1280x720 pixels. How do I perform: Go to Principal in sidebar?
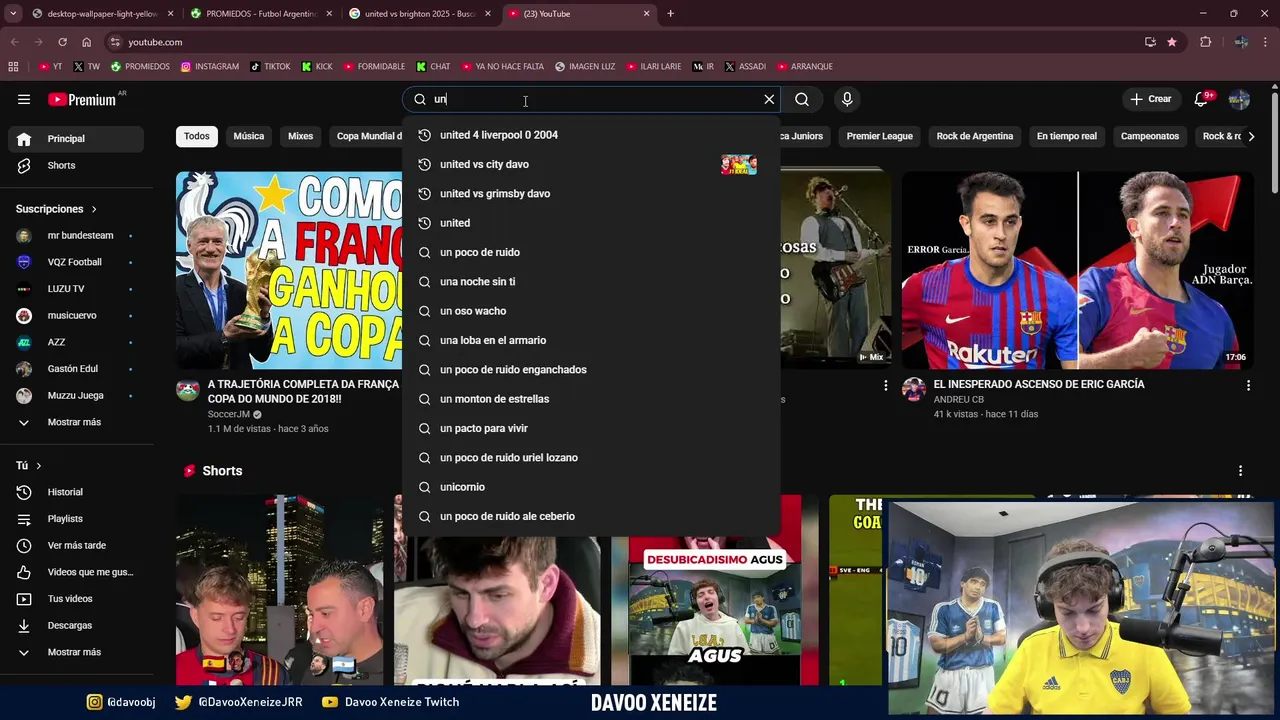point(76,139)
